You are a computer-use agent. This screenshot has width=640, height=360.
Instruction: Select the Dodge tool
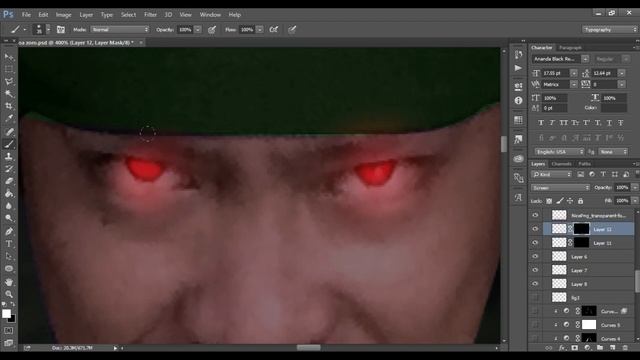pos(9,218)
